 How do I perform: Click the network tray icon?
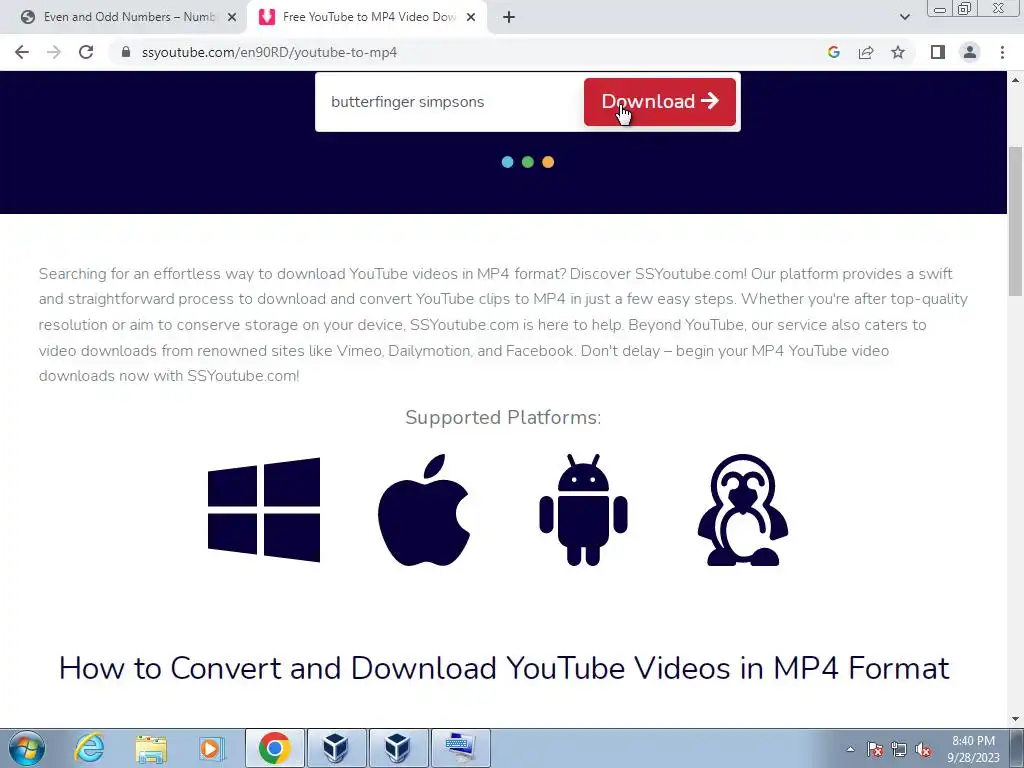click(x=899, y=750)
